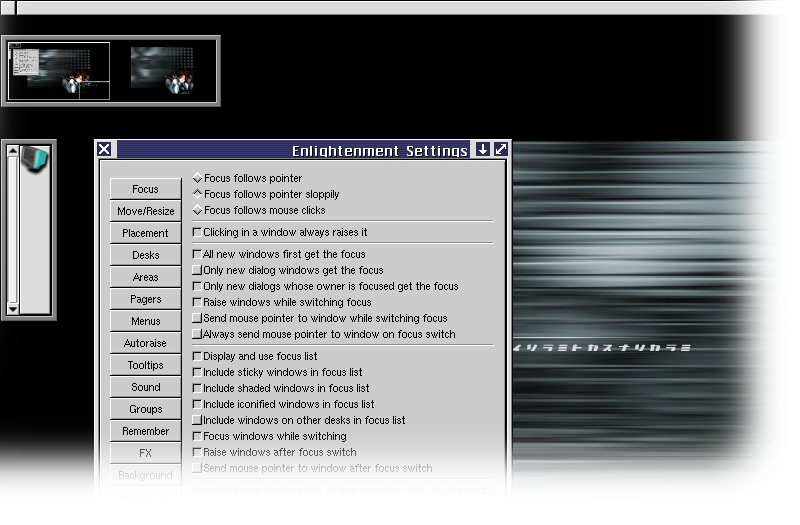Close the Enlightenment Settings window
Image resolution: width=800 pixels, height=525 pixels.
[x=104, y=149]
